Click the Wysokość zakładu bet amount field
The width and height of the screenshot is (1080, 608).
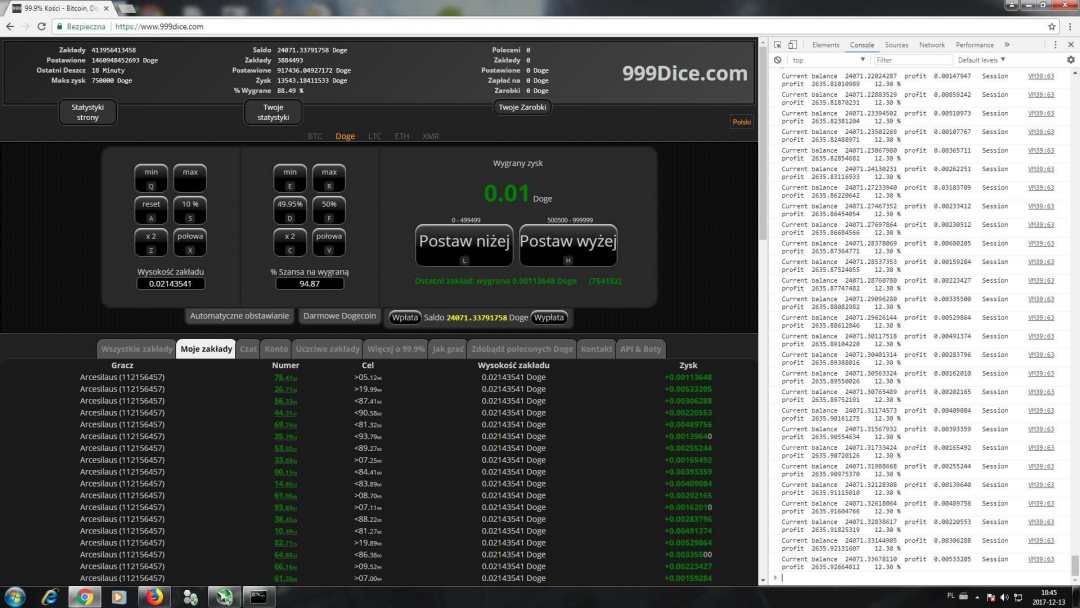click(171, 284)
